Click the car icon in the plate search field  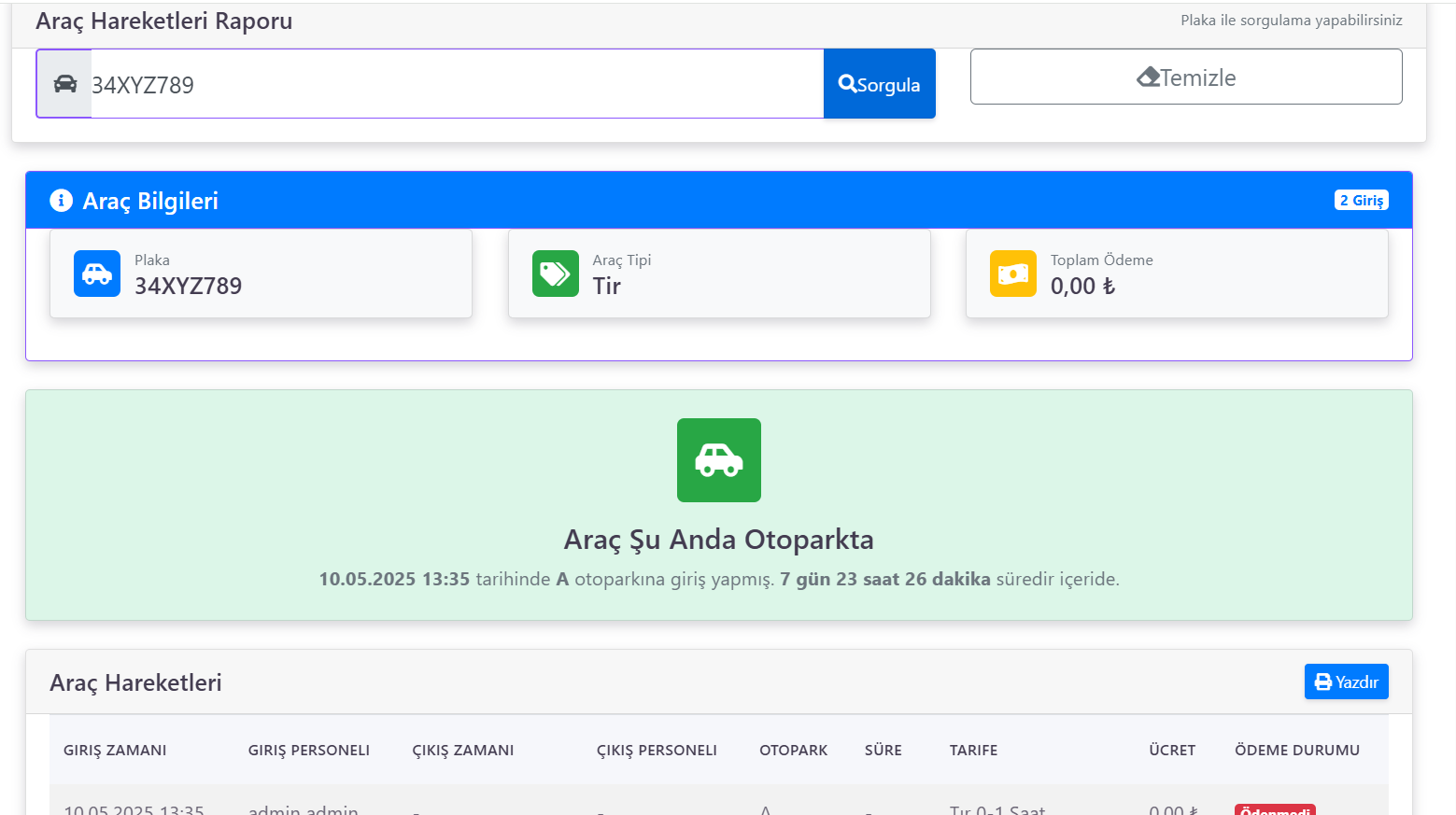coord(65,84)
